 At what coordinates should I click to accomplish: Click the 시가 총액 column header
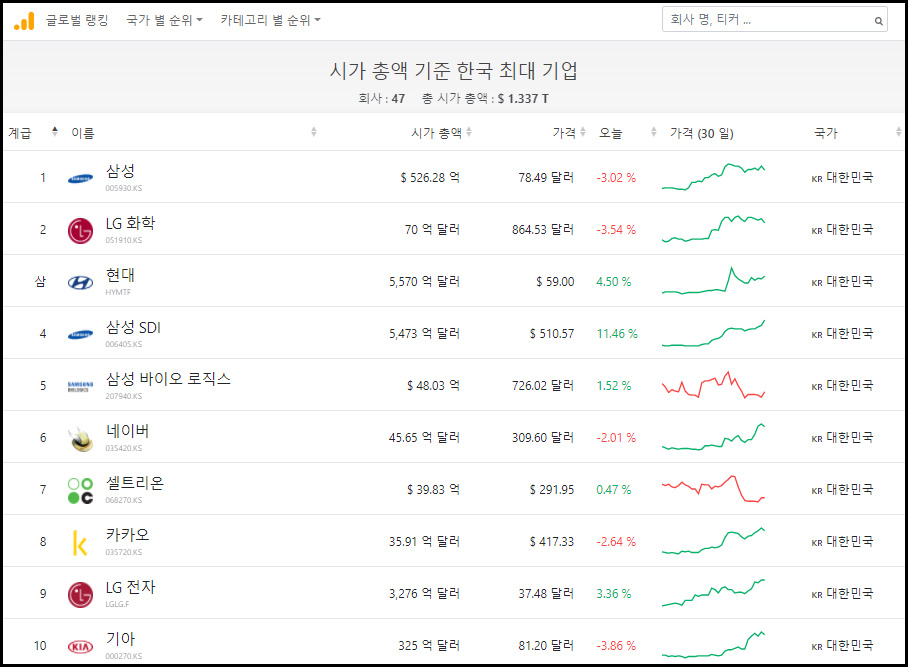pos(437,133)
